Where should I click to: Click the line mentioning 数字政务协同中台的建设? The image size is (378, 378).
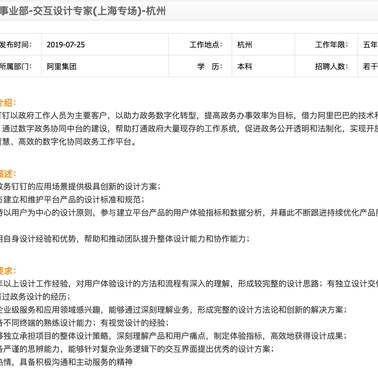click(x=189, y=129)
